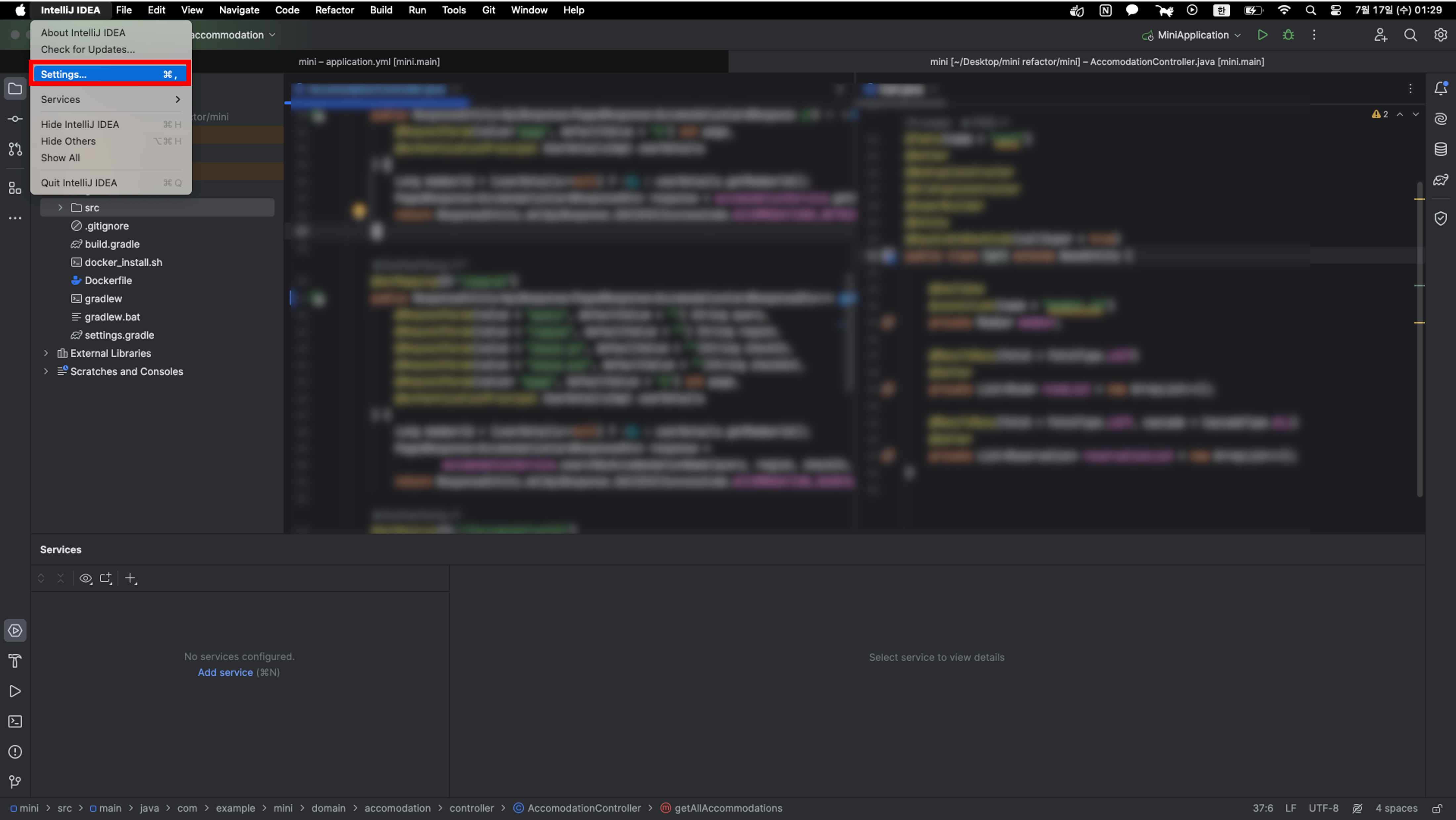Open the Database tool window icon
Image resolution: width=1456 pixels, height=820 pixels.
(1440, 149)
